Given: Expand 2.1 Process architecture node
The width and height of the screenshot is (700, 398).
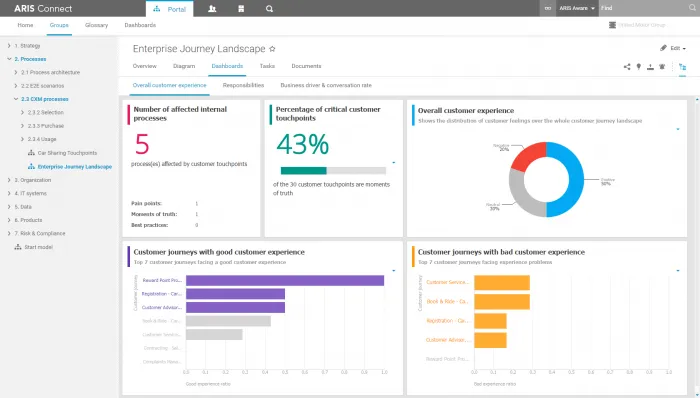Looking at the screenshot, I should pyautogui.click(x=16, y=72).
